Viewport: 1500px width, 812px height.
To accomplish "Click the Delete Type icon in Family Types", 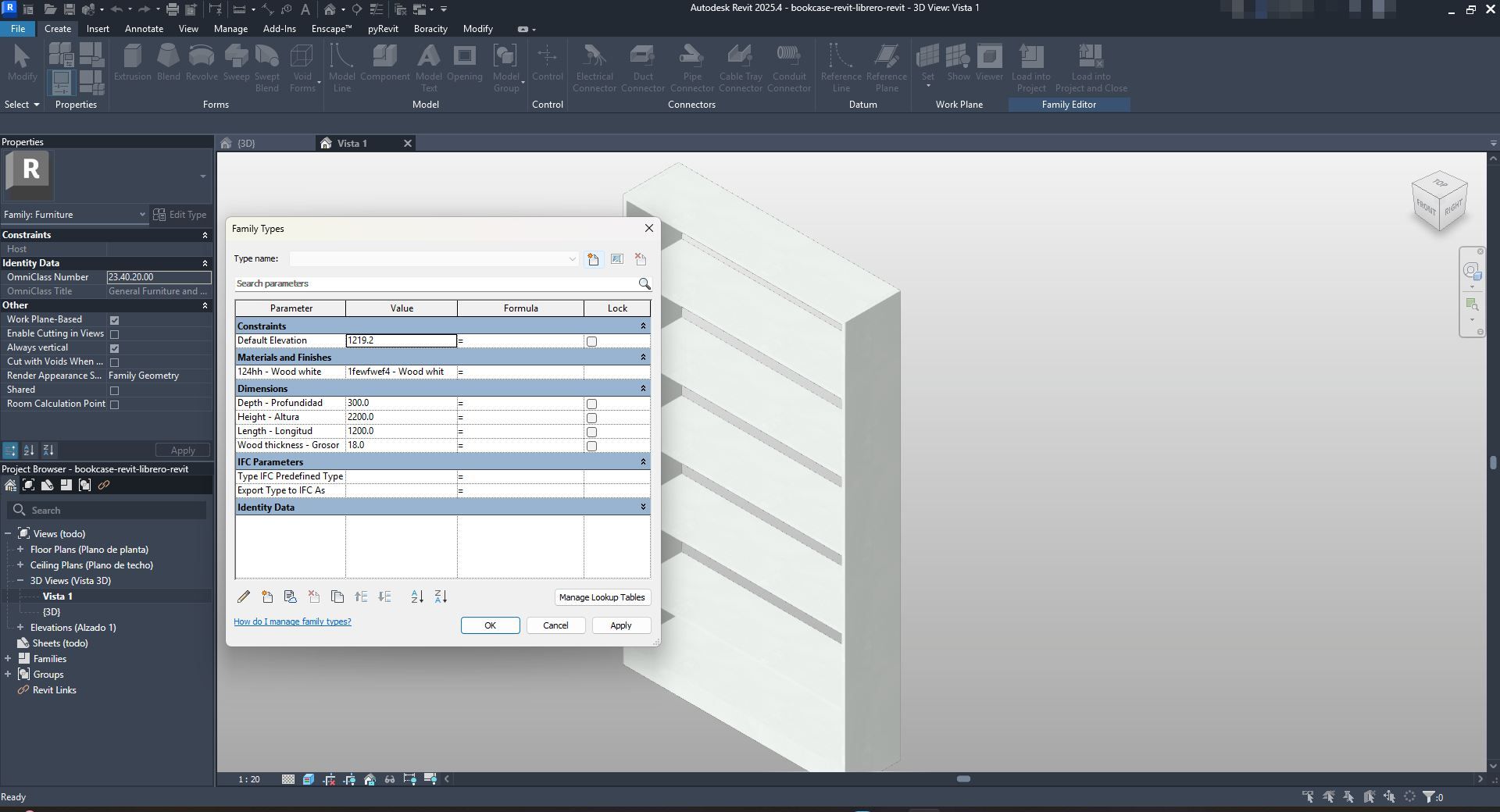I will pyautogui.click(x=641, y=259).
